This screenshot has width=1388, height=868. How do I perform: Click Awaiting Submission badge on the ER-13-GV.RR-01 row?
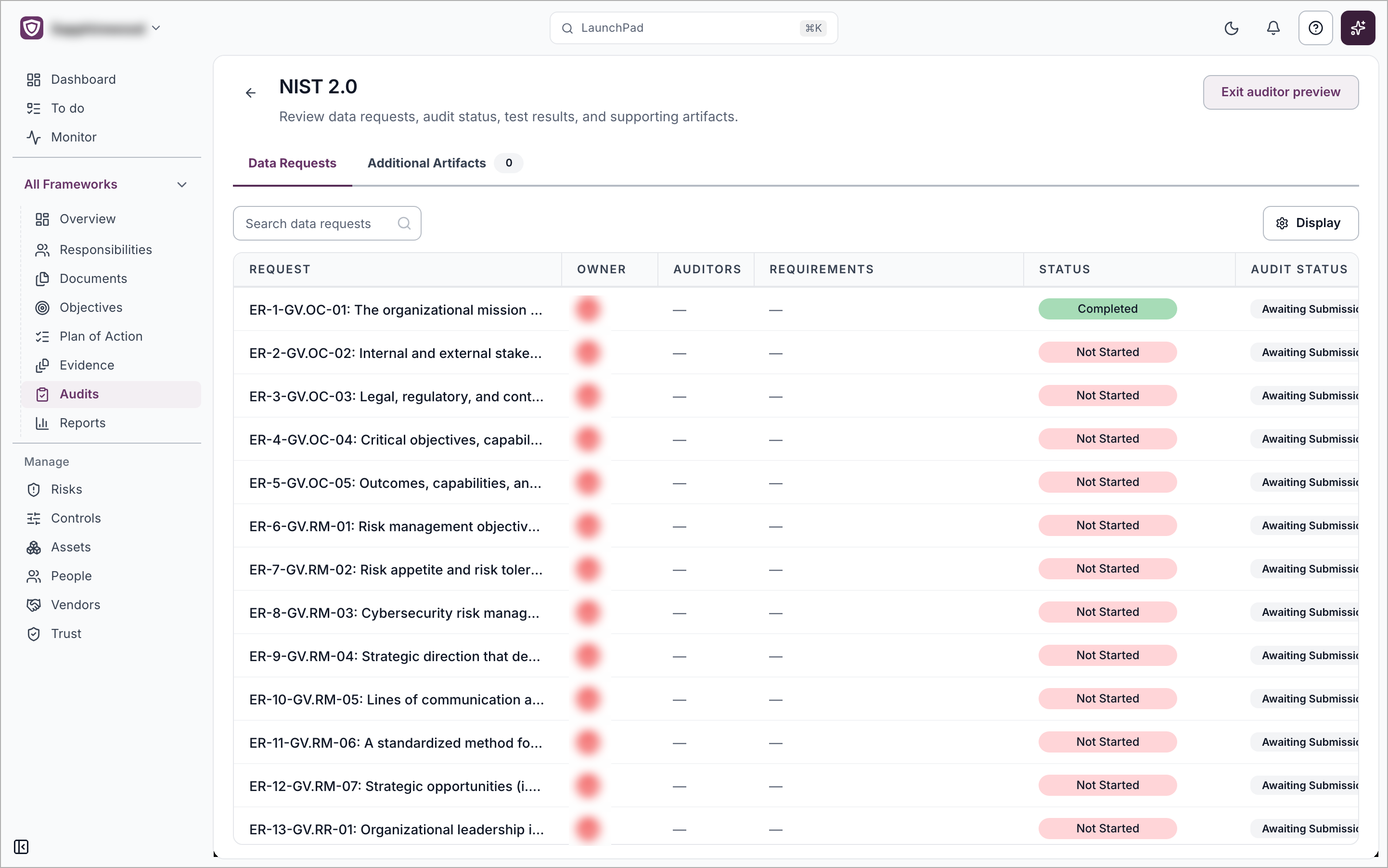click(x=1304, y=829)
